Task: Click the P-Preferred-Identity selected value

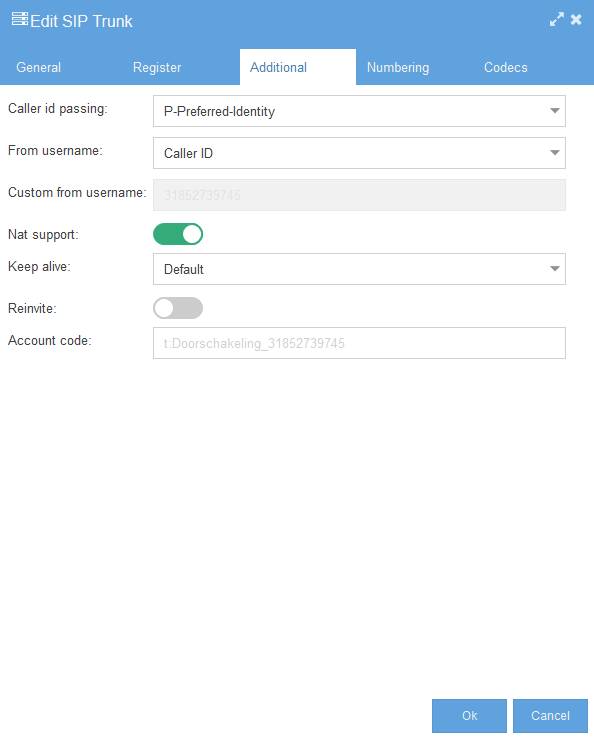Action: [219, 112]
